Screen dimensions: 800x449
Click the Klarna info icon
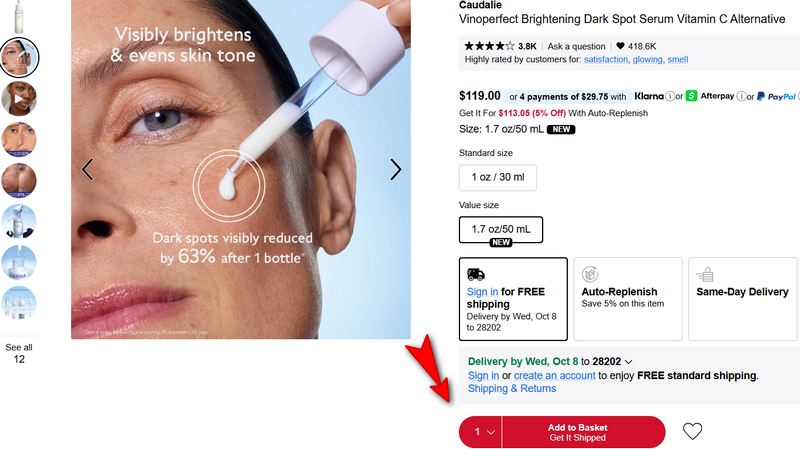pyautogui.click(x=670, y=97)
